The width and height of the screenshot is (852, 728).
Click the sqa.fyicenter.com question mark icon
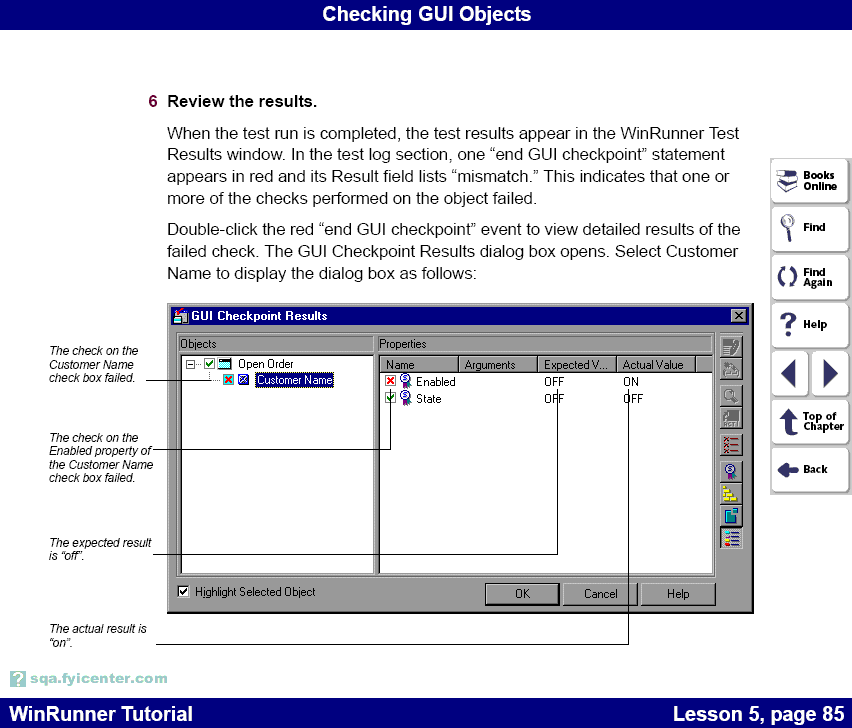tap(17, 679)
